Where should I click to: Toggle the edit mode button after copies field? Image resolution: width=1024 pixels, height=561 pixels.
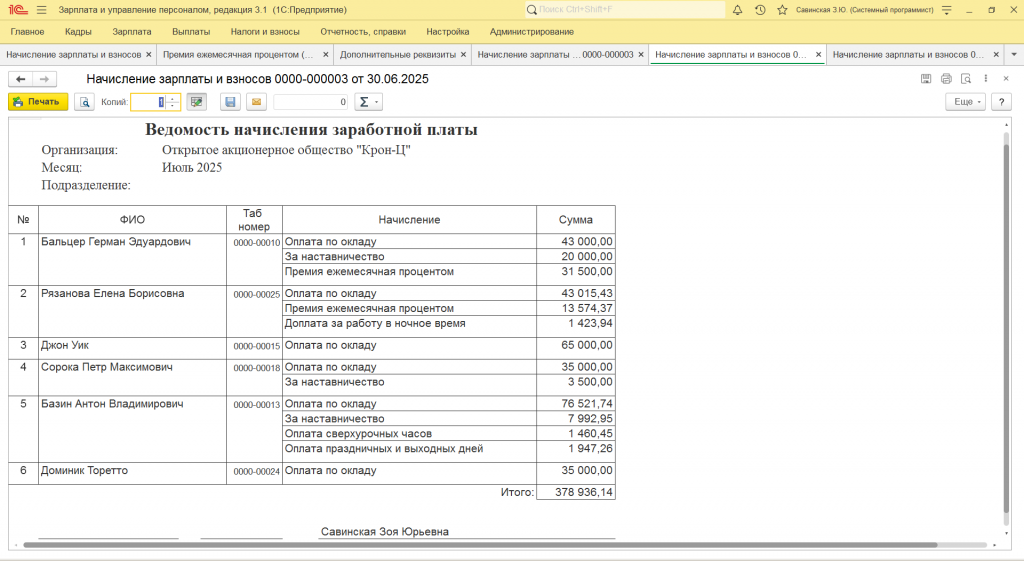196,101
